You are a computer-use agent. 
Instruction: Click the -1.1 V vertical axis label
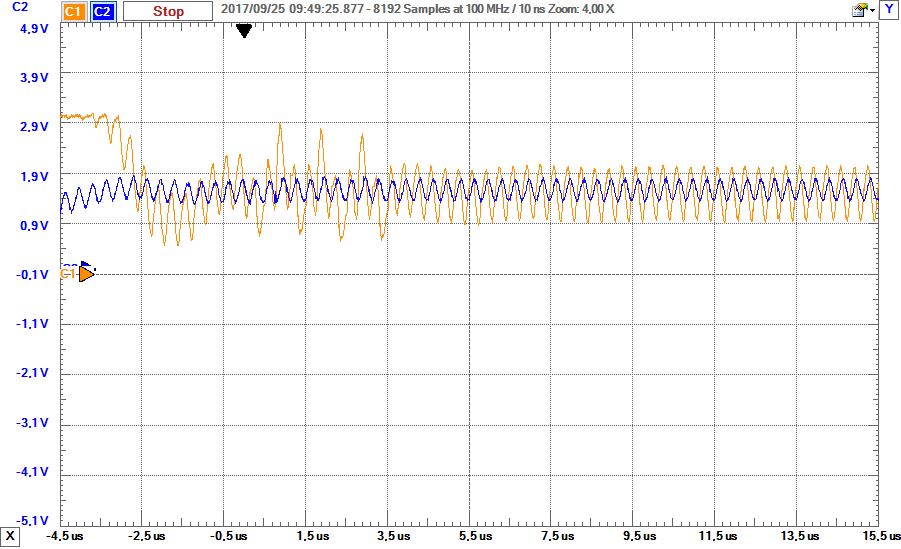pyautogui.click(x=32, y=324)
